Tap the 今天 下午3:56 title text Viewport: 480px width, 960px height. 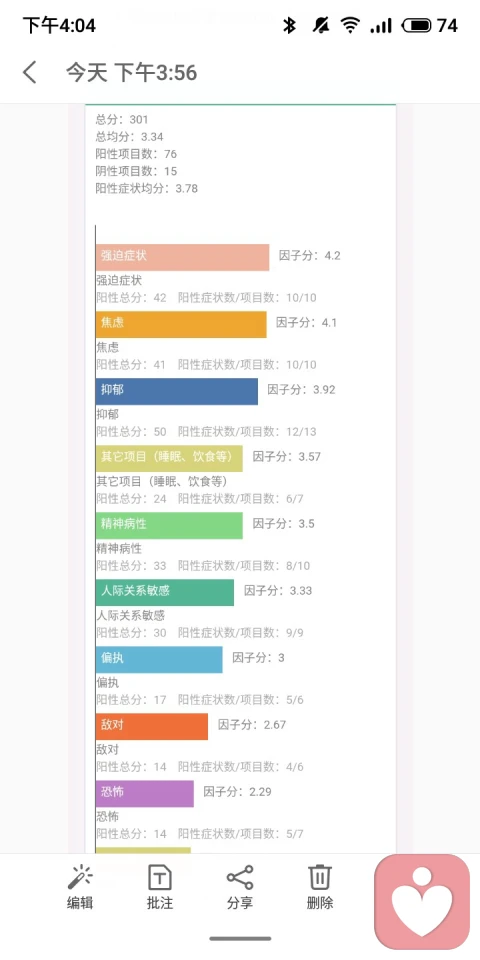[132, 73]
